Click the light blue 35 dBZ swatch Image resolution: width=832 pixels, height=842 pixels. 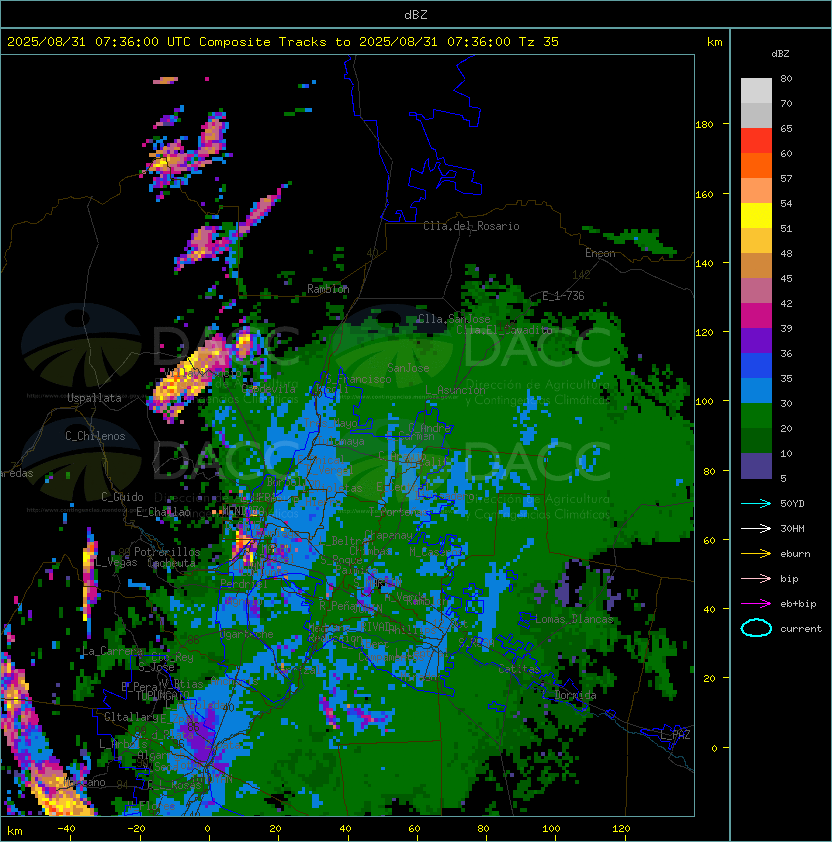pos(756,390)
